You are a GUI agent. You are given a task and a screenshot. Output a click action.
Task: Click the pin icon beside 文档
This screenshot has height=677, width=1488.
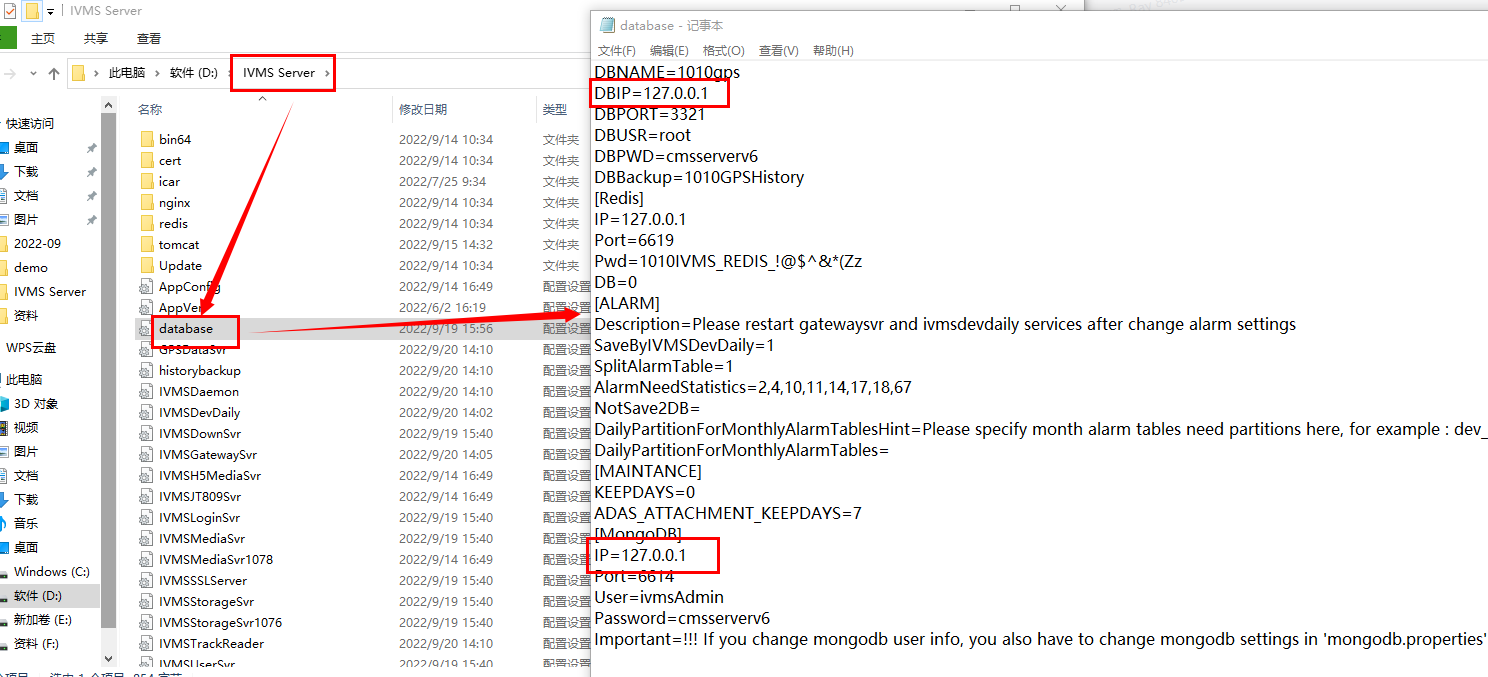tap(91, 196)
